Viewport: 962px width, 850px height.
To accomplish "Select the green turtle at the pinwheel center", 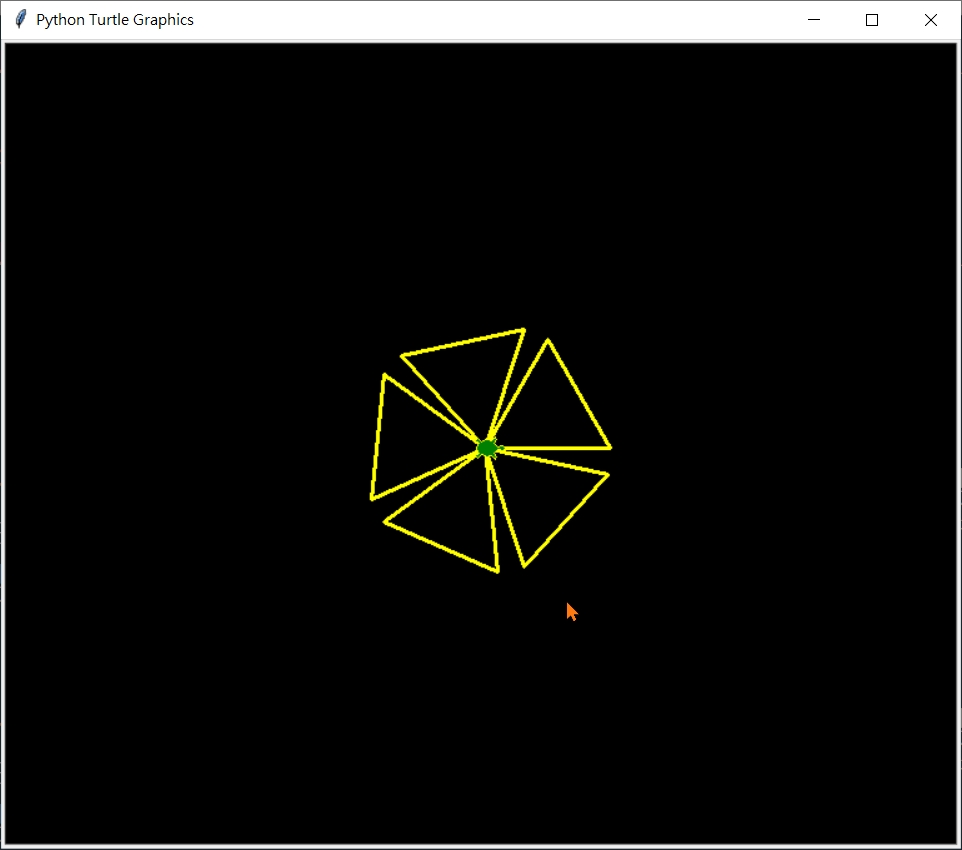I will 487,447.
